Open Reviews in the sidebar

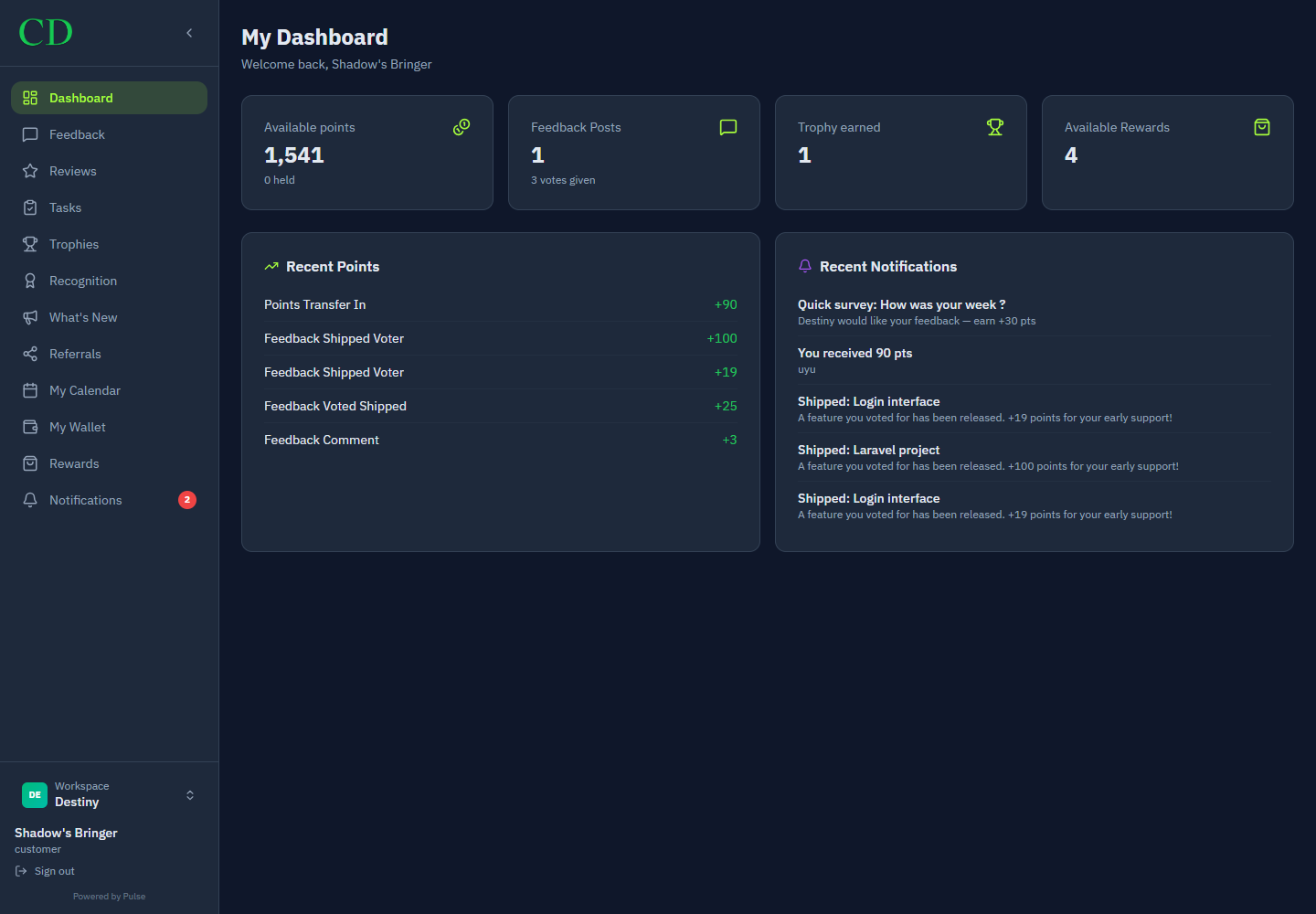[109, 171]
